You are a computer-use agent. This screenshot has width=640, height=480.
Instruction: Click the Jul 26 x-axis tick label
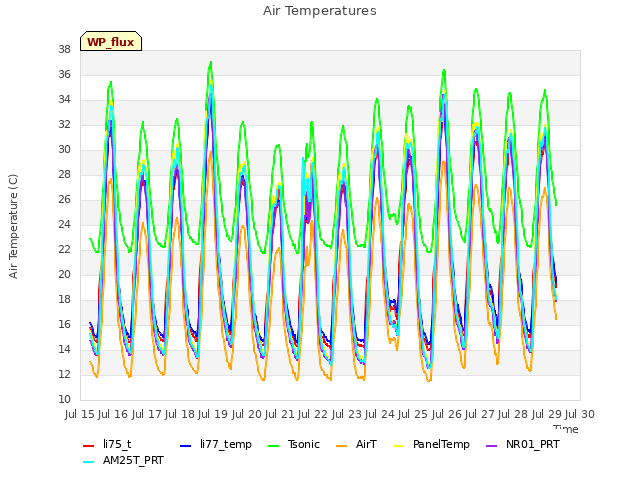[447, 414]
